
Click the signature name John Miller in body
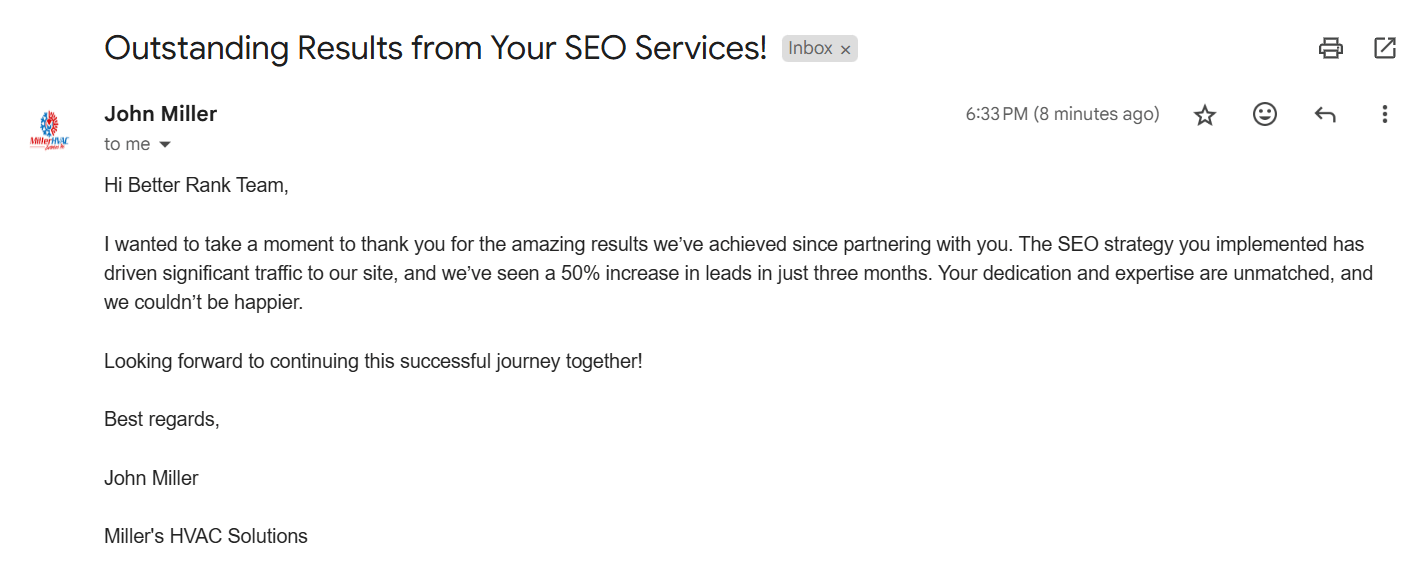[151, 478]
